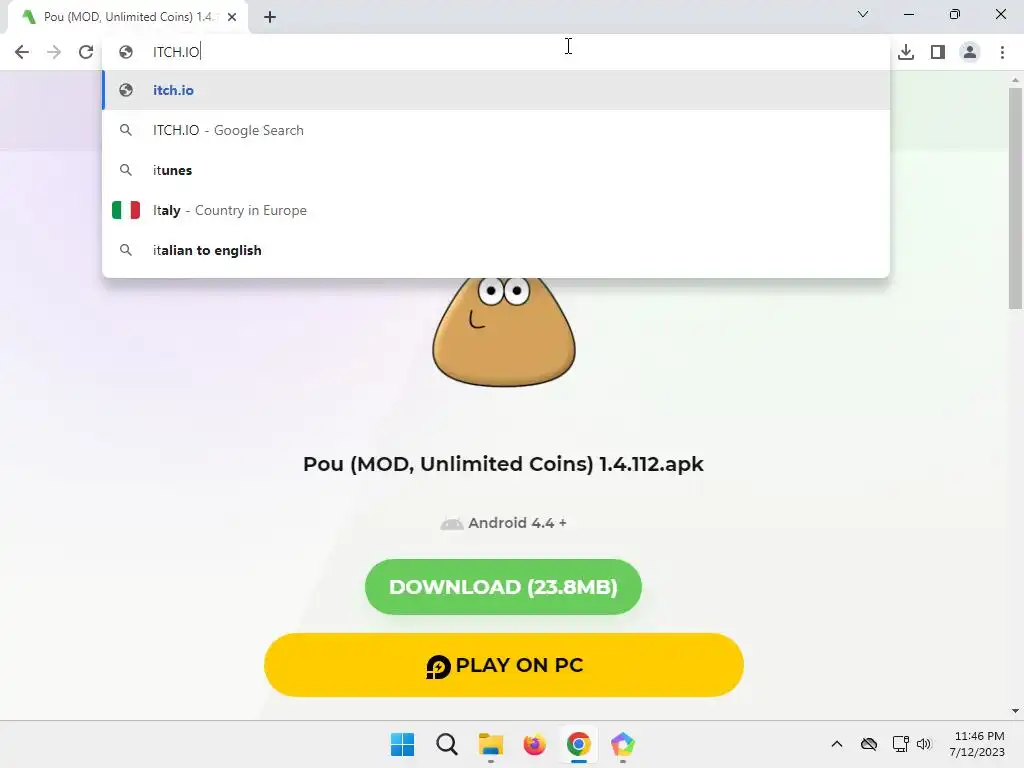Open the network status tray icon
Image resolution: width=1024 pixels, height=768 pixels.
901,744
